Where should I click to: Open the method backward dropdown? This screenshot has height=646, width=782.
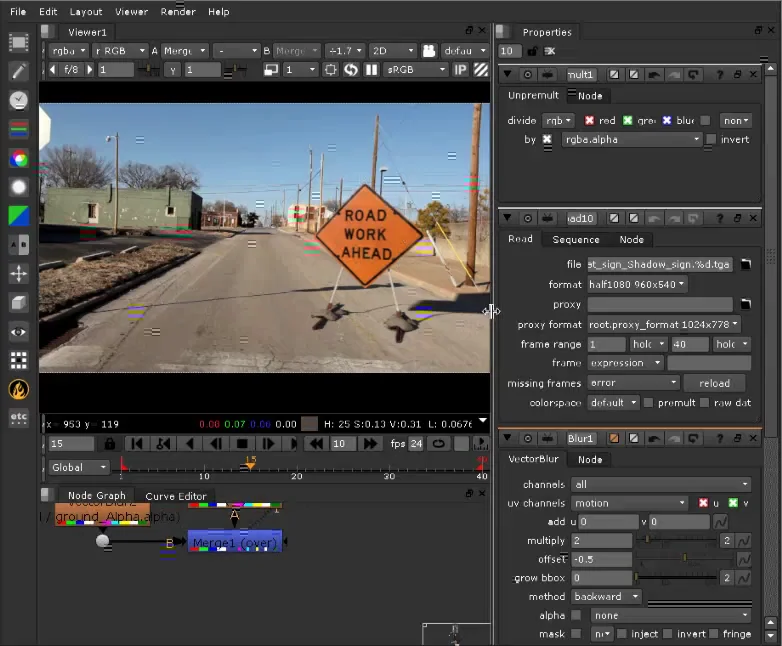pos(606,596)
